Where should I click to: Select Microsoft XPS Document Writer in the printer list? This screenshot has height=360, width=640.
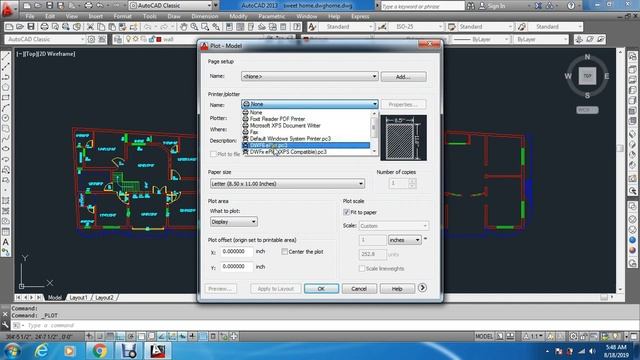(x=306, y=125)
